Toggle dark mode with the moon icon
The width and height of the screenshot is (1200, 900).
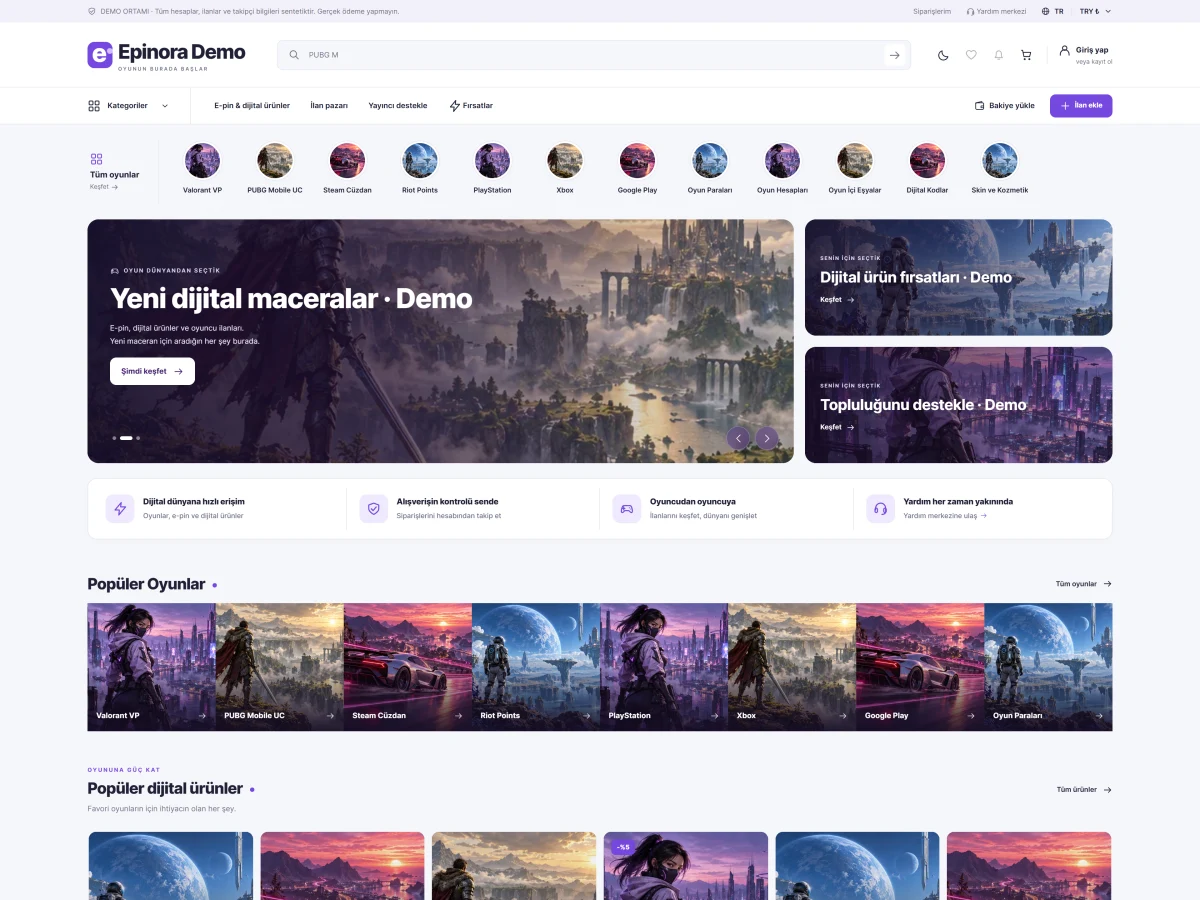[943, 55]
